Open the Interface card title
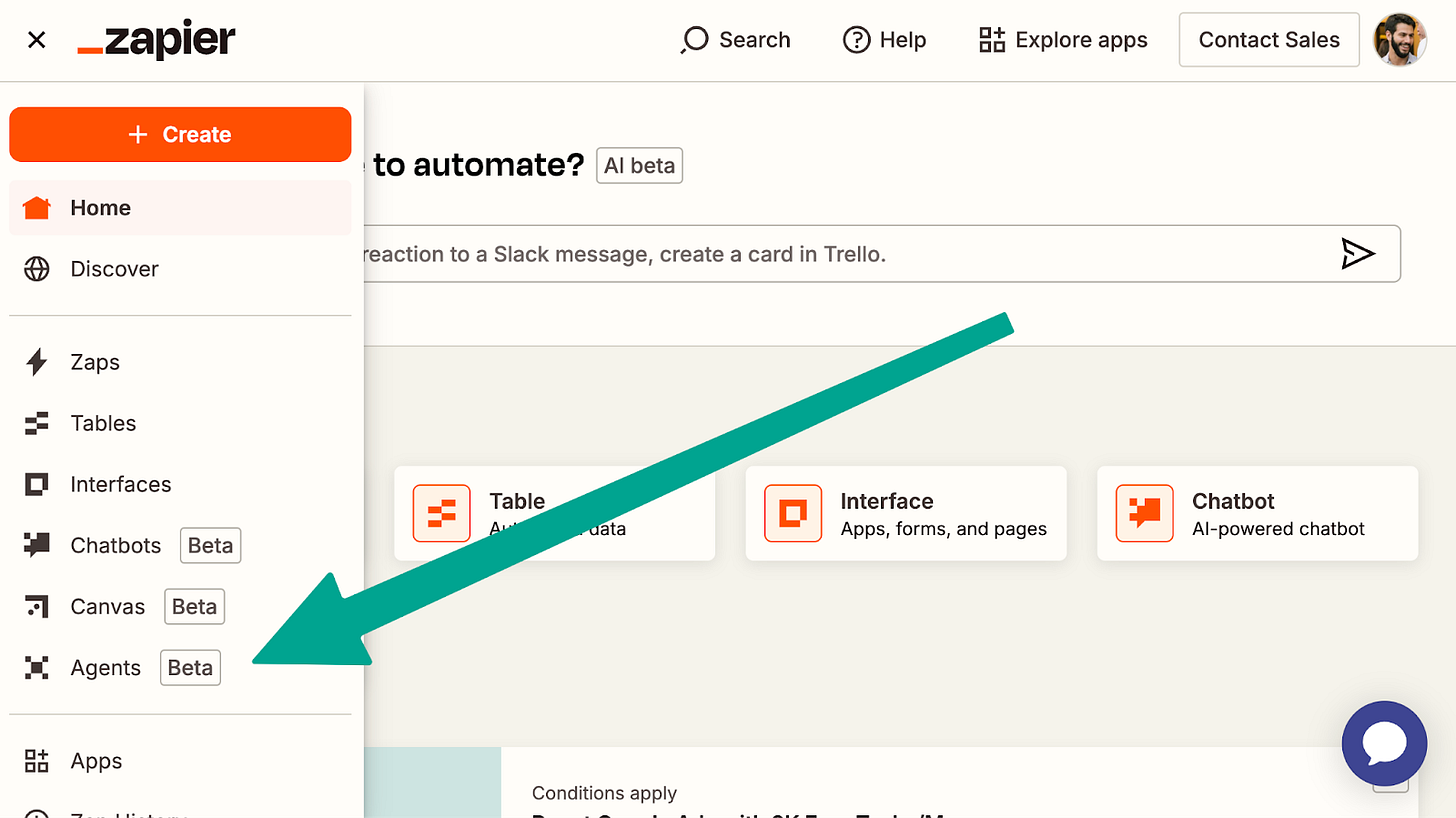Image resolution: width=1456 pixels, height=818 pixels. coord(887,501)
